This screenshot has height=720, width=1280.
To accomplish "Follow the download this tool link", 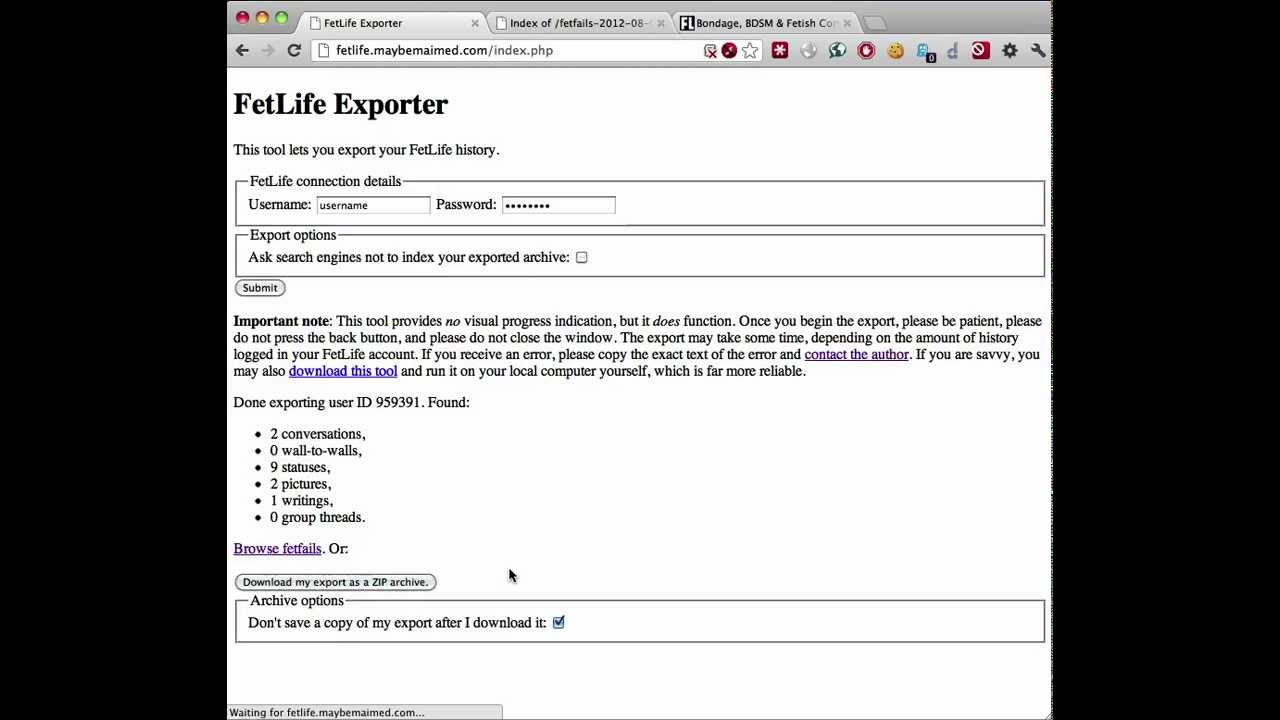I will pos(343,371).
